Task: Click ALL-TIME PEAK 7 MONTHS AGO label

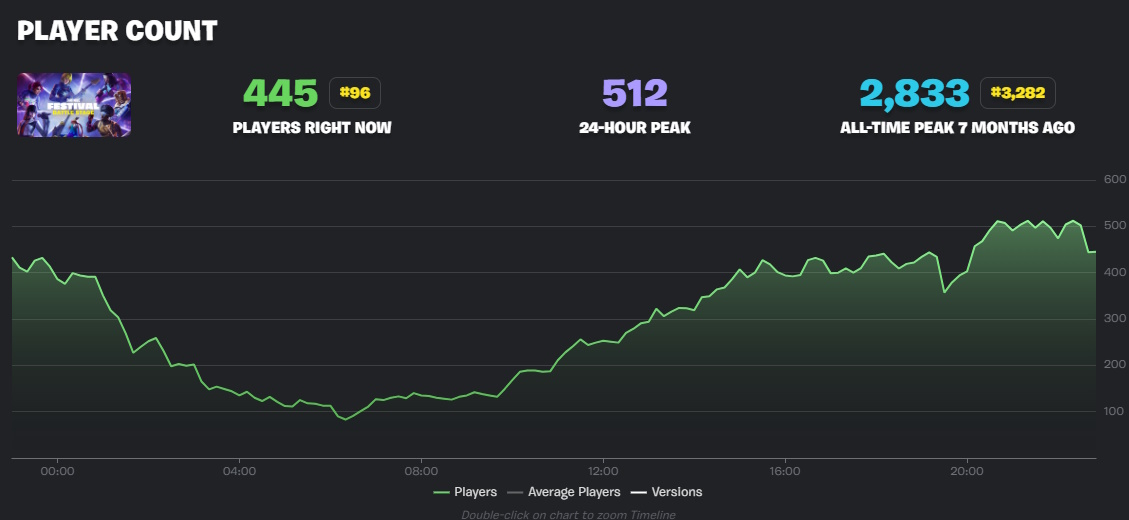Action: [x=958, y=128]
